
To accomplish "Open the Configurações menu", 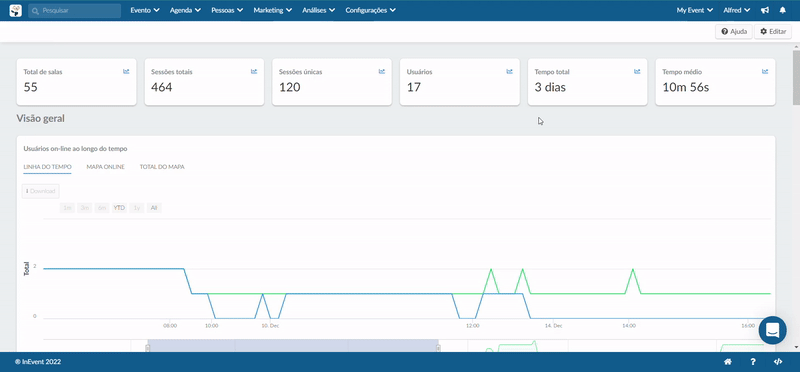I will click(x=370, y=10).
